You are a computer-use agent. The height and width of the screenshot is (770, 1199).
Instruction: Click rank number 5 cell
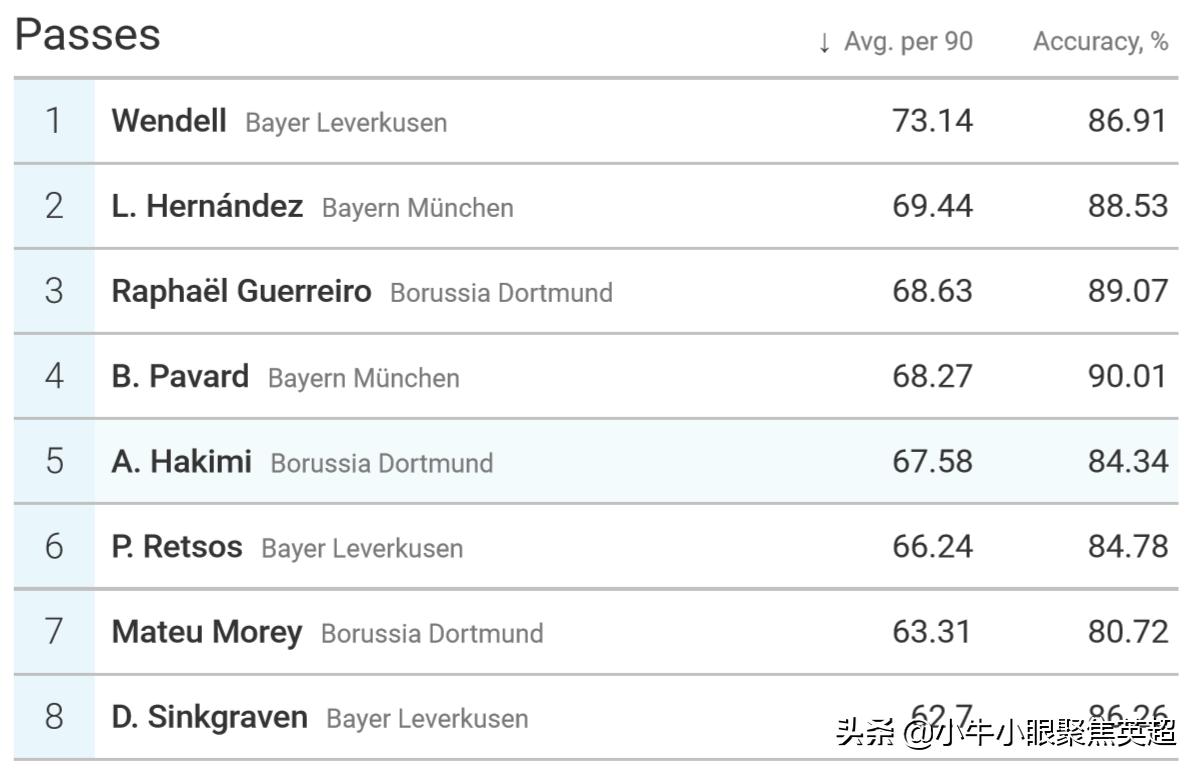click(54, 461)
